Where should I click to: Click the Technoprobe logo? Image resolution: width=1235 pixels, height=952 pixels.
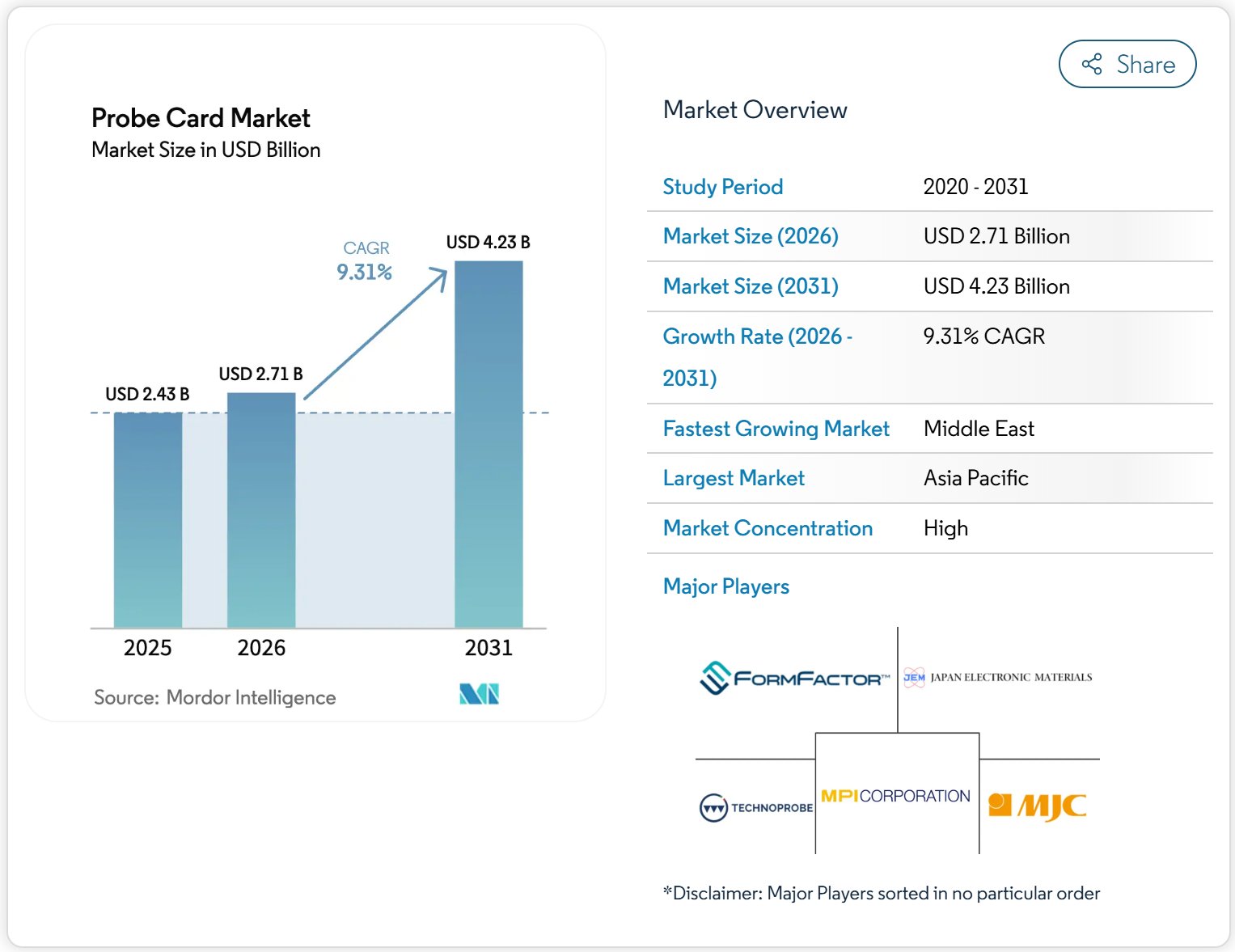click(755, 807)
